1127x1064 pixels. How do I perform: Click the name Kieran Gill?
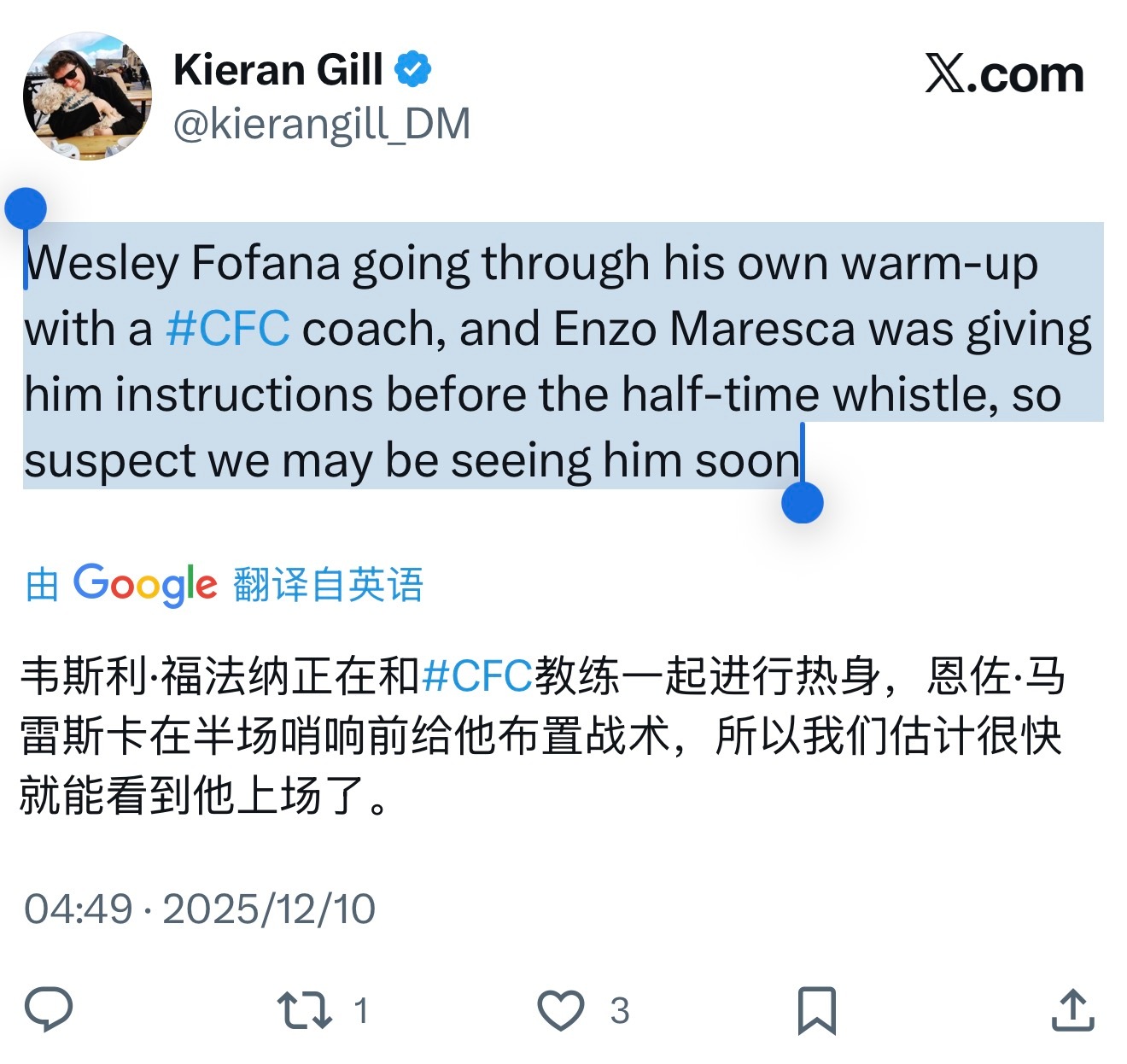277,70
